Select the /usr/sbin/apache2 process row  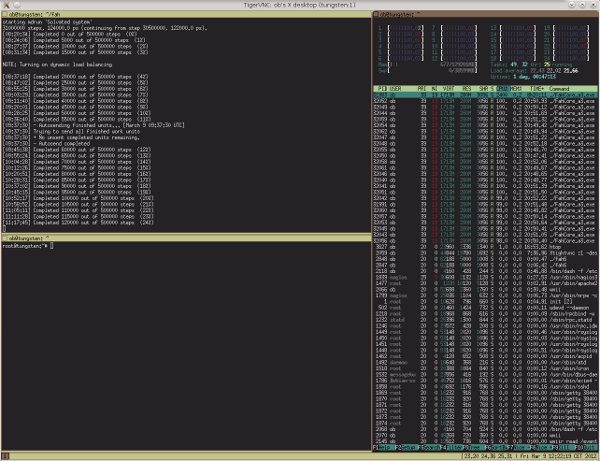click(x=485, y=283)
